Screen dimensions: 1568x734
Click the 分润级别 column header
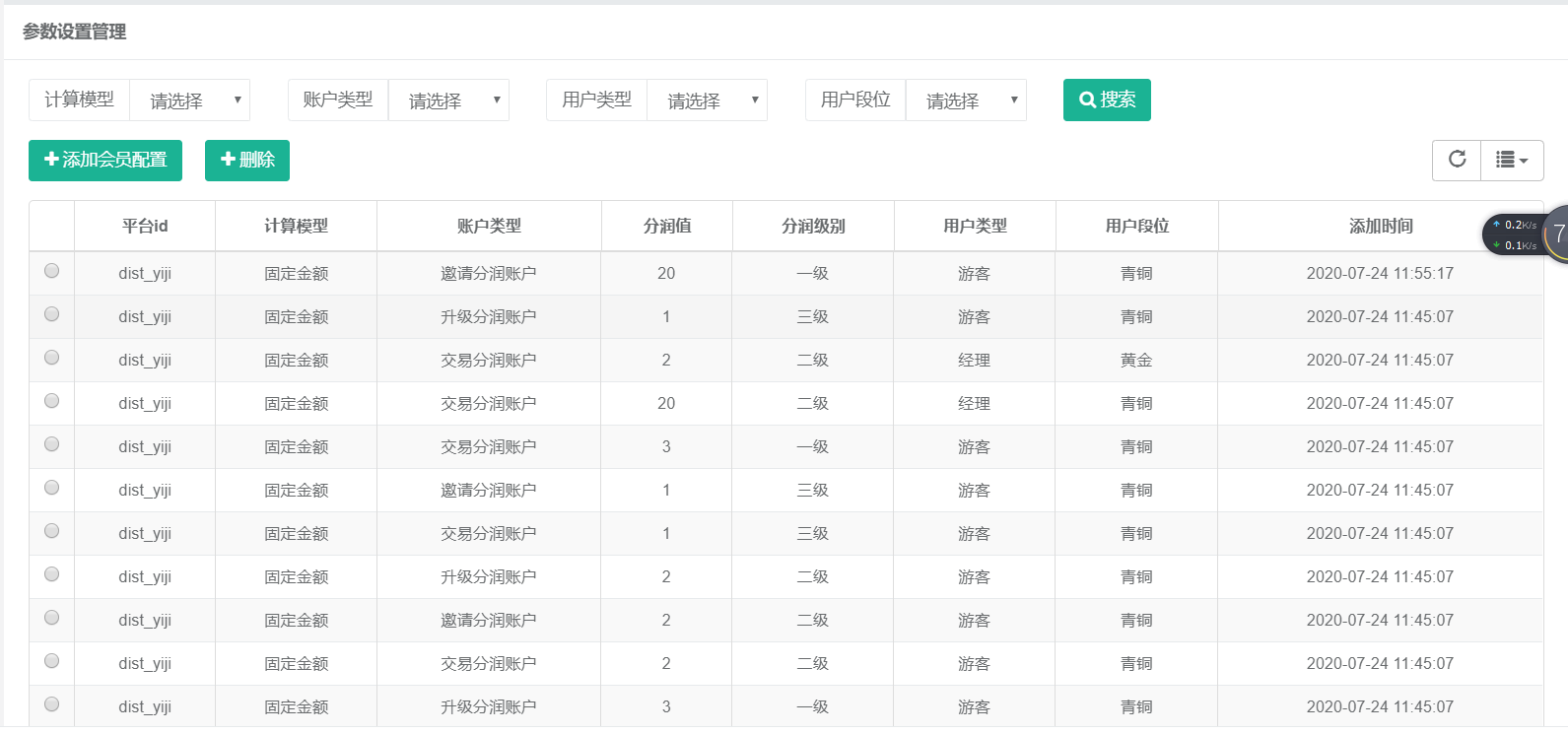tap(813, 227)
